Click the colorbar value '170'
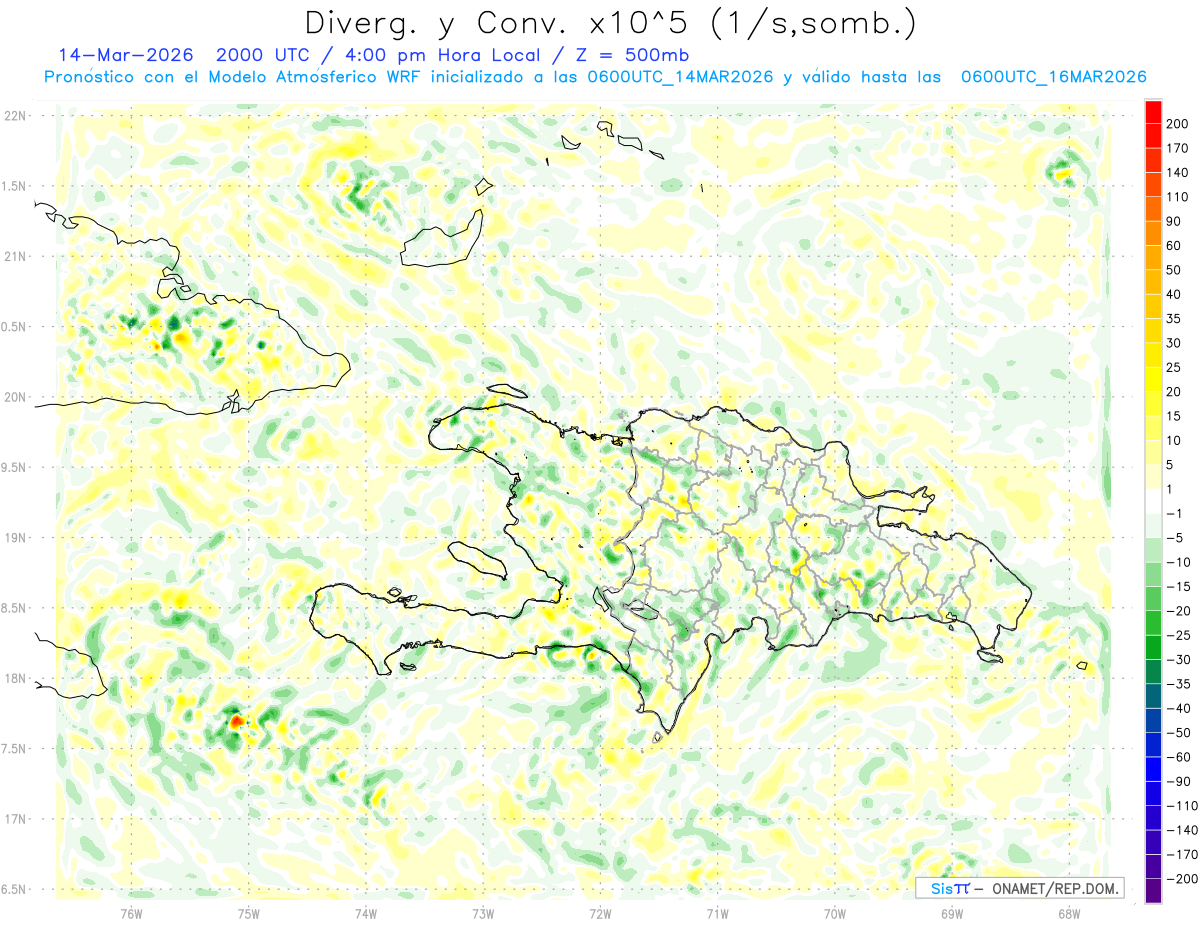Image resolution: width=1200 pixels, height=927 pixels. click(1177, 149)
